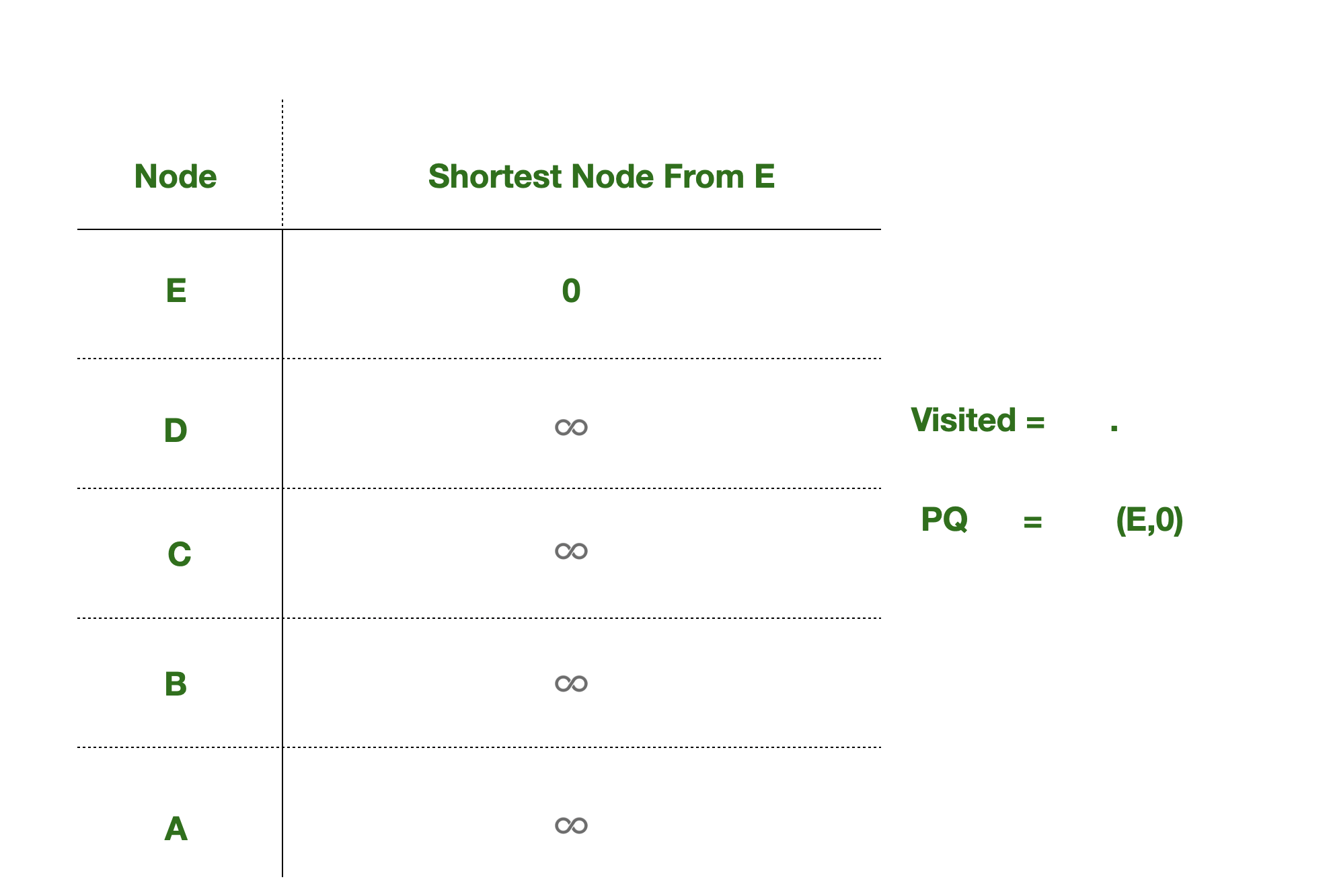Click the word Shortest in the header
This screenshot has width=1331, height=896.
coord(495,177)
